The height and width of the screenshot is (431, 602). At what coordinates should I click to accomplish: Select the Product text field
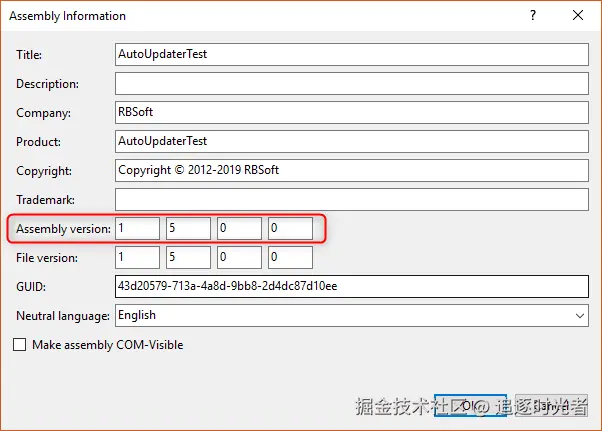click(x=351, y=142)
